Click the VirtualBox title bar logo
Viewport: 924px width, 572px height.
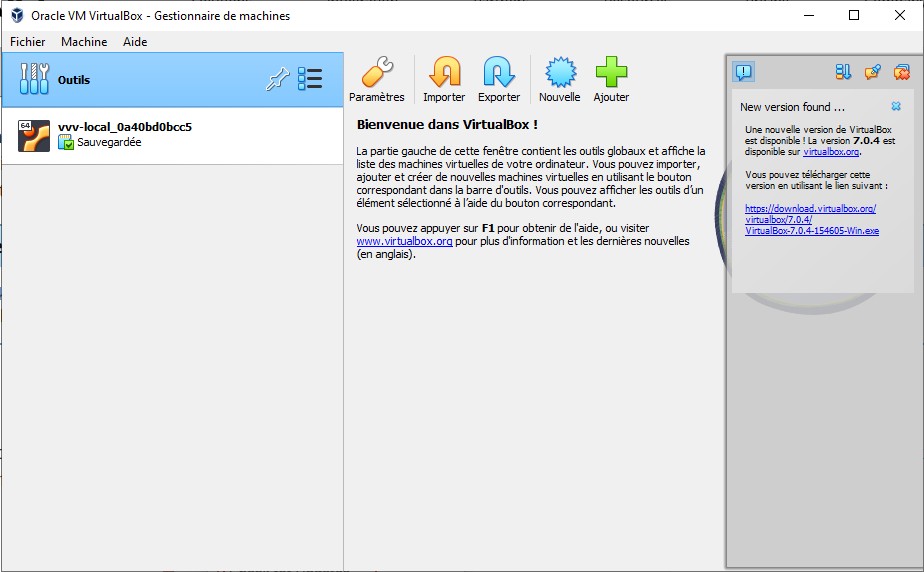click(17, 15)
